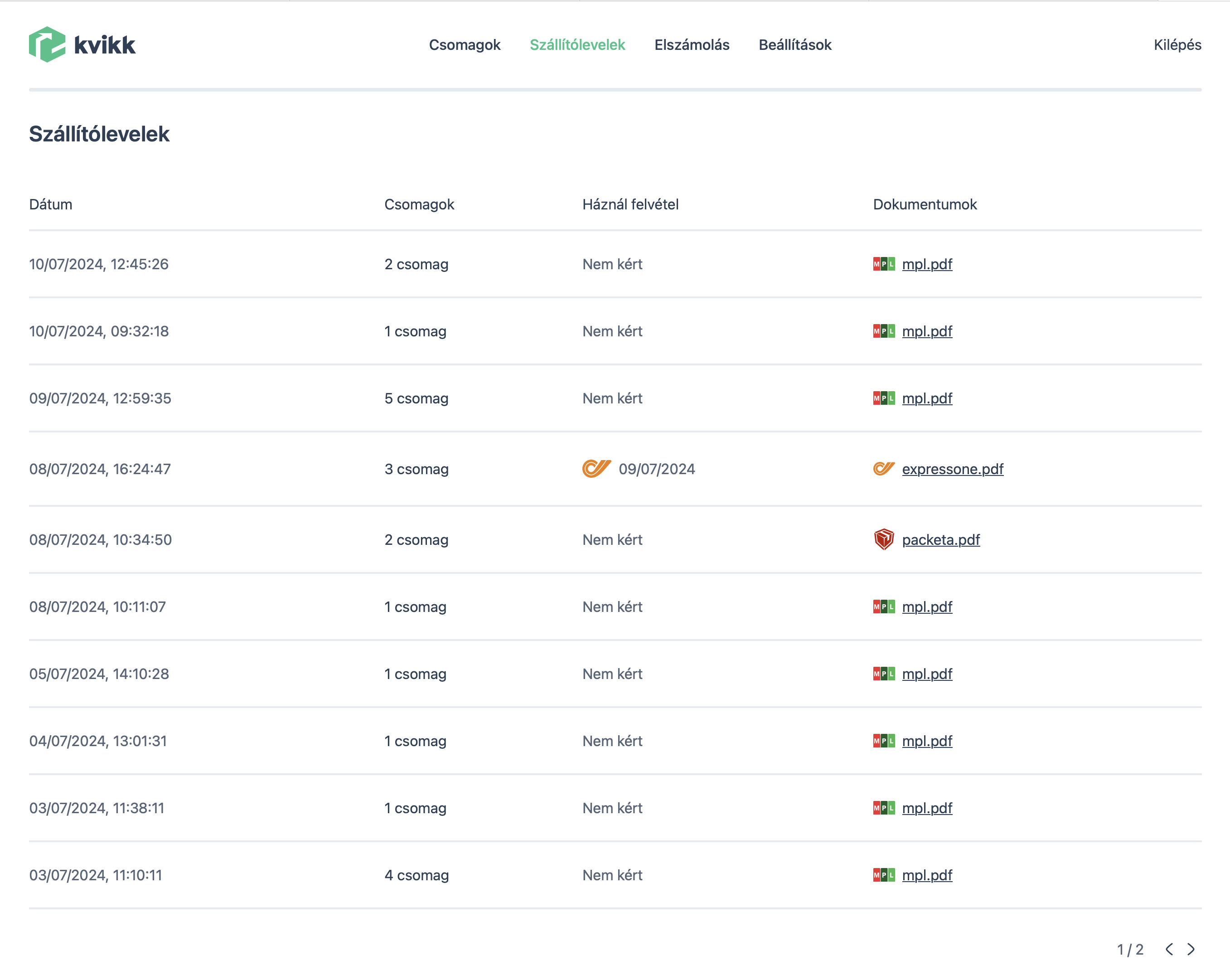Open mpl.pdf from 10/07/2024 09:32:18 row
This screenshot has width=1230, height=980.
tap(927, 332)
